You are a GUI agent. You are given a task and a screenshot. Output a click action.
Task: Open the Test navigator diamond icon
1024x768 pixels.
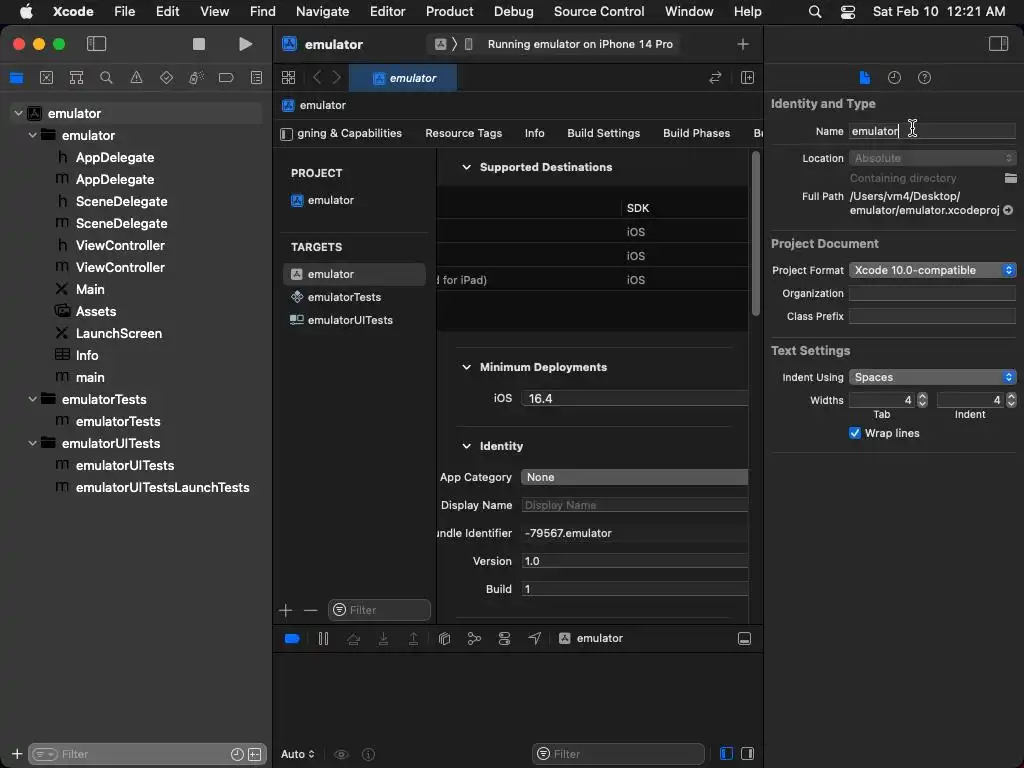pos(167,78)
